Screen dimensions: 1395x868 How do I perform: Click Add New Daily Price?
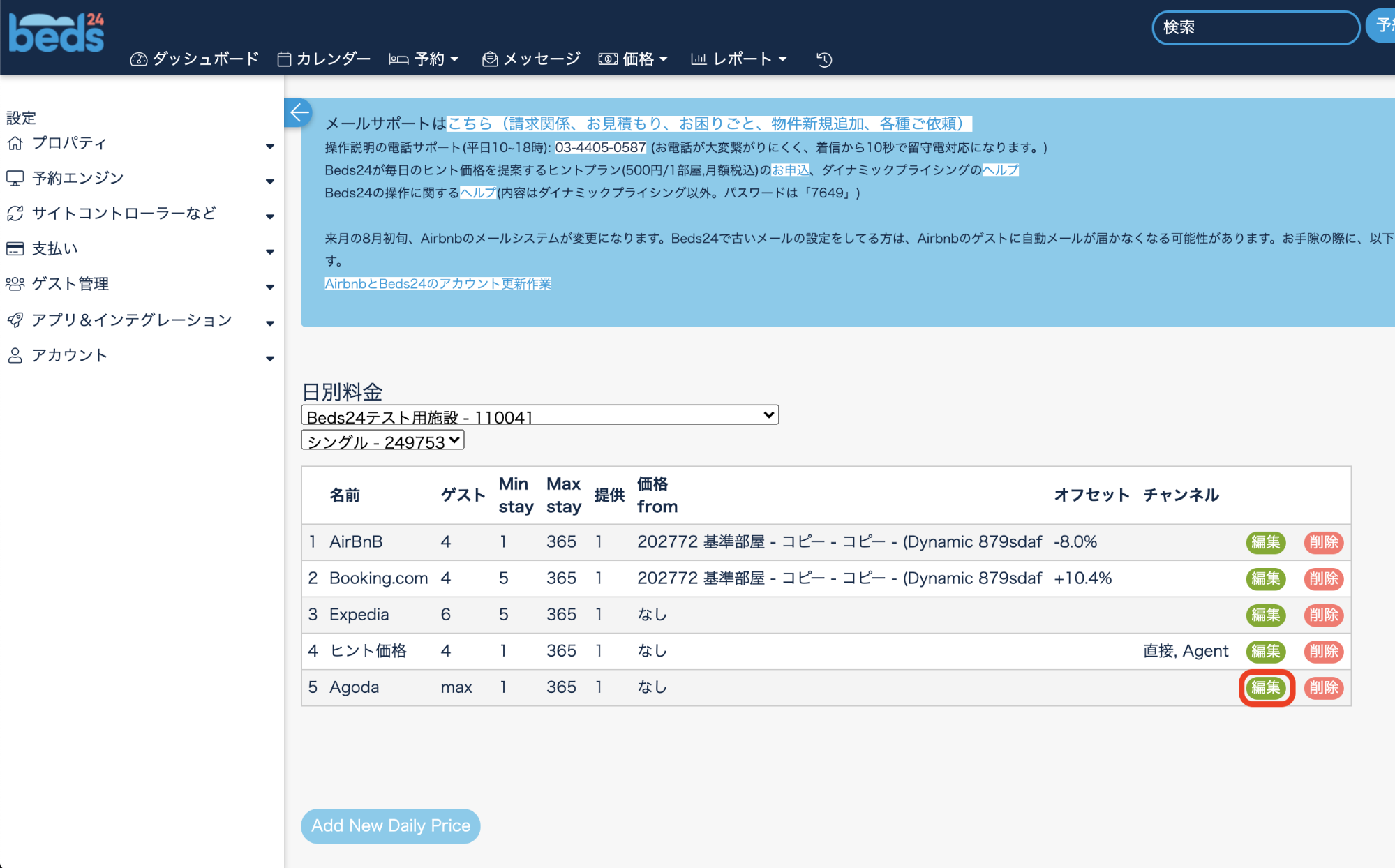coord(390,826)
